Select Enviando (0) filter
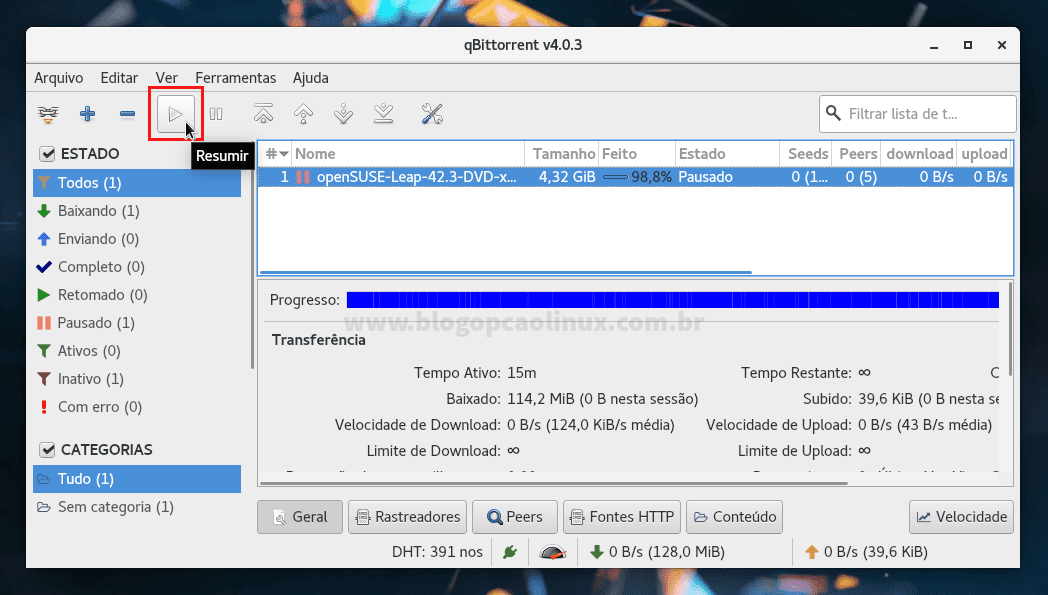The height and width of the screenshot is (595, 1048). point(137,239)
